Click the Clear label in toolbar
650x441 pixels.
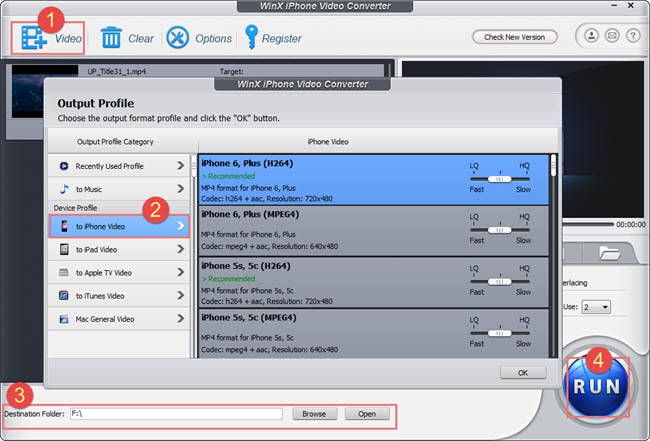coord(141,39)
